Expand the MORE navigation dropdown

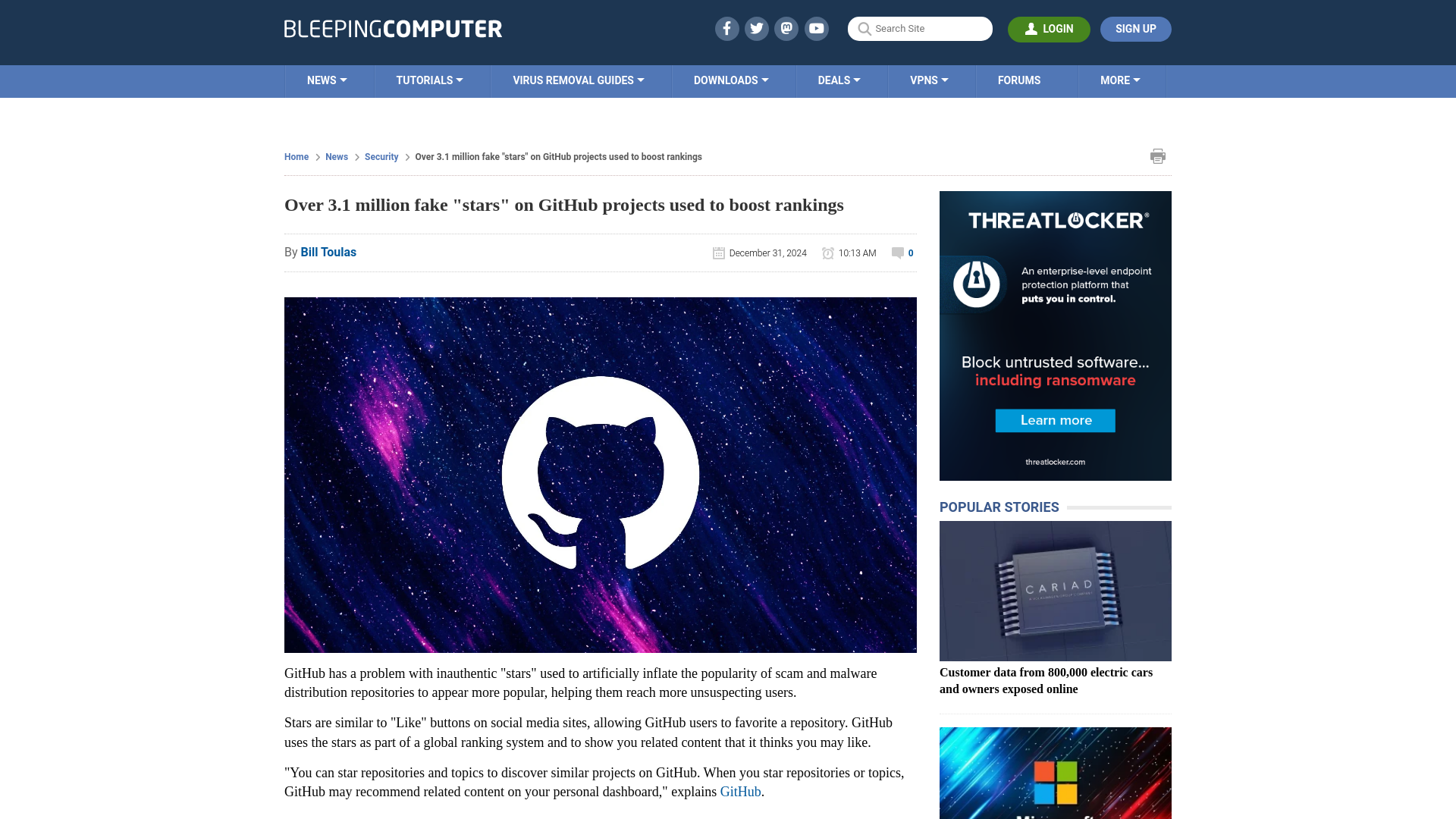pyautogui.click(x=1120, y=80)
